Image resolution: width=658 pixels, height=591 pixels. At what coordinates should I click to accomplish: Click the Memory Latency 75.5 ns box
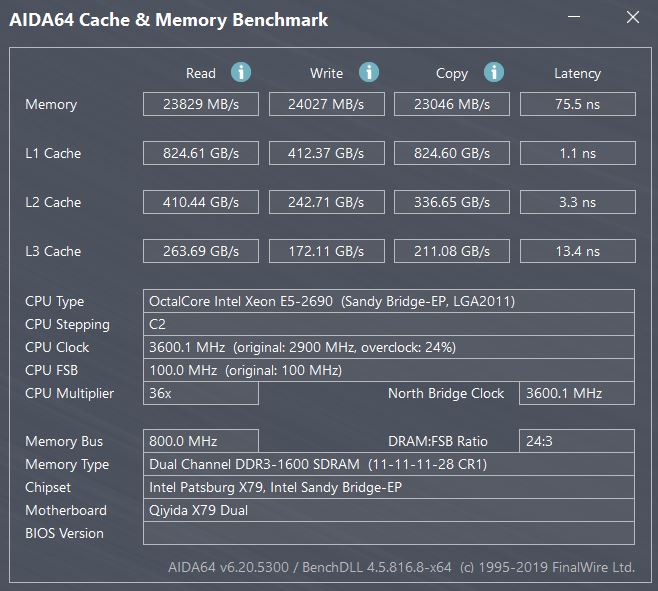[x=577, y=104]
